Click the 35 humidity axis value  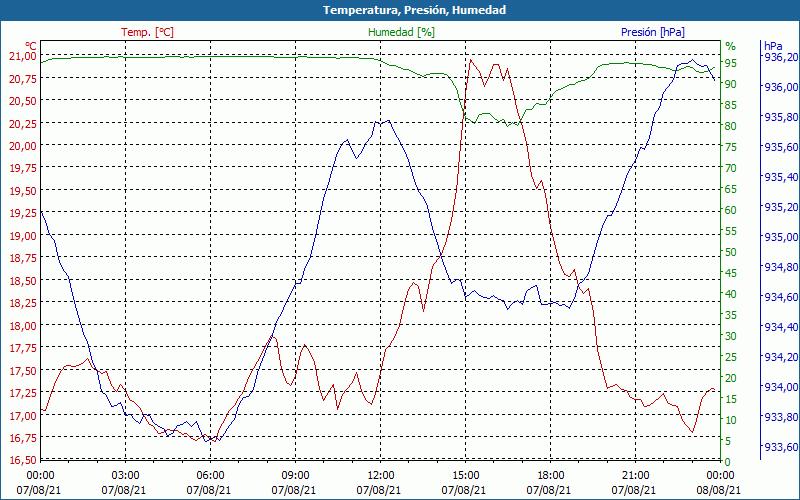[731, 315]
